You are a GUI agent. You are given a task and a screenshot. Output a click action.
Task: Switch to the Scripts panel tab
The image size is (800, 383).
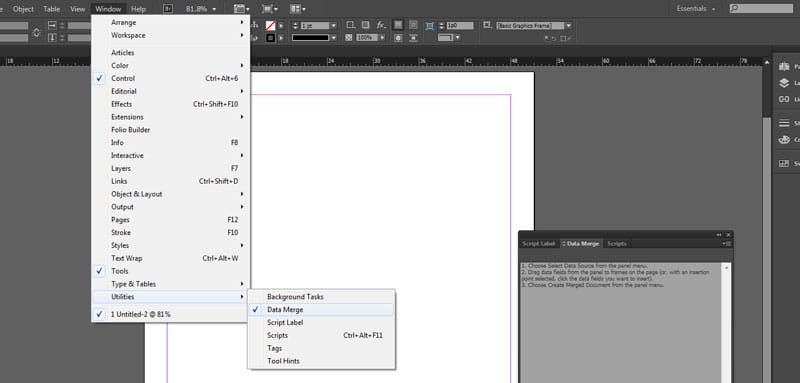tap(617, 244)
